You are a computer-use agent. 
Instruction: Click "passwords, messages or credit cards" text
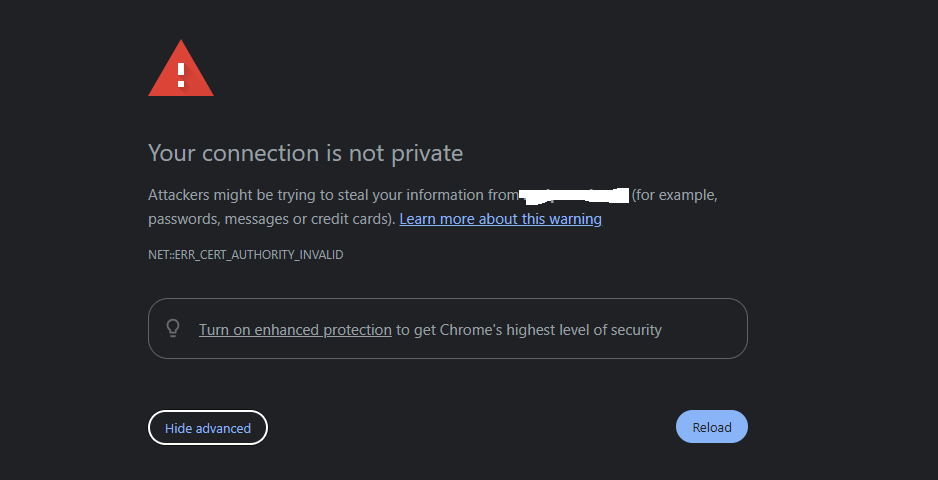coord(270,219)
